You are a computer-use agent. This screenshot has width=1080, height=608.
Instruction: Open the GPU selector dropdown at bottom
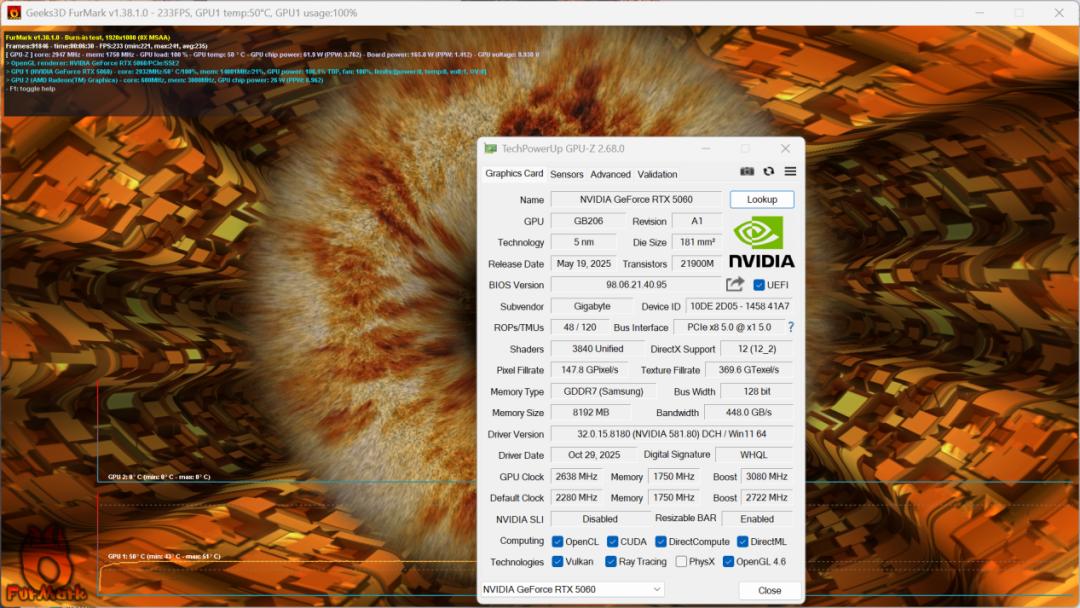coord(572,589)
